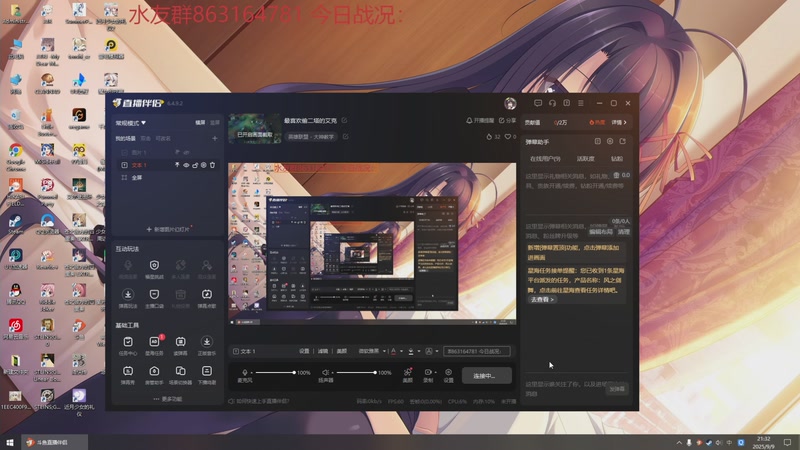Image resolution: width=800 pixels, height=450 pixels.
Task: Open the 弹幕秀 tool
Action: coord(128,374)
